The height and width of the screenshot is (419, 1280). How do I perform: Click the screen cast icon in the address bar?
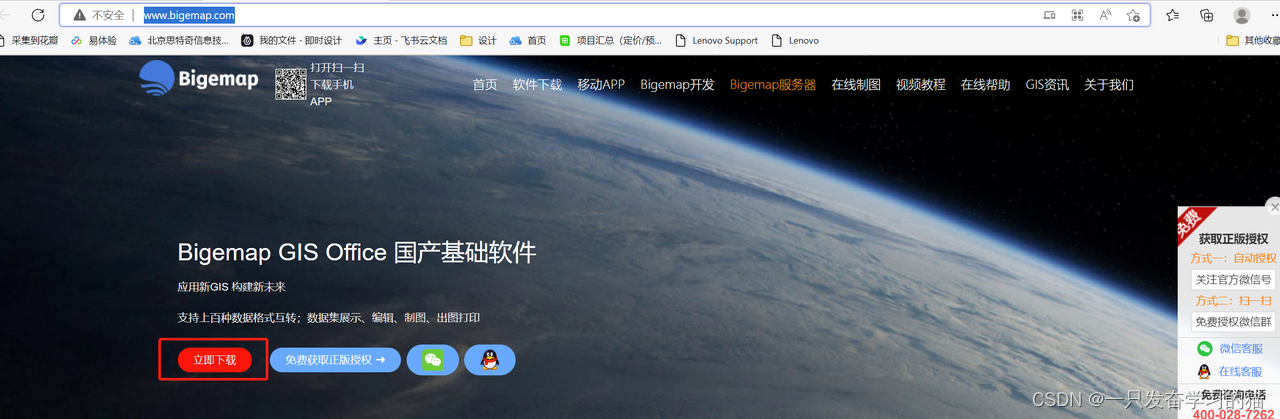point(1049,15)
